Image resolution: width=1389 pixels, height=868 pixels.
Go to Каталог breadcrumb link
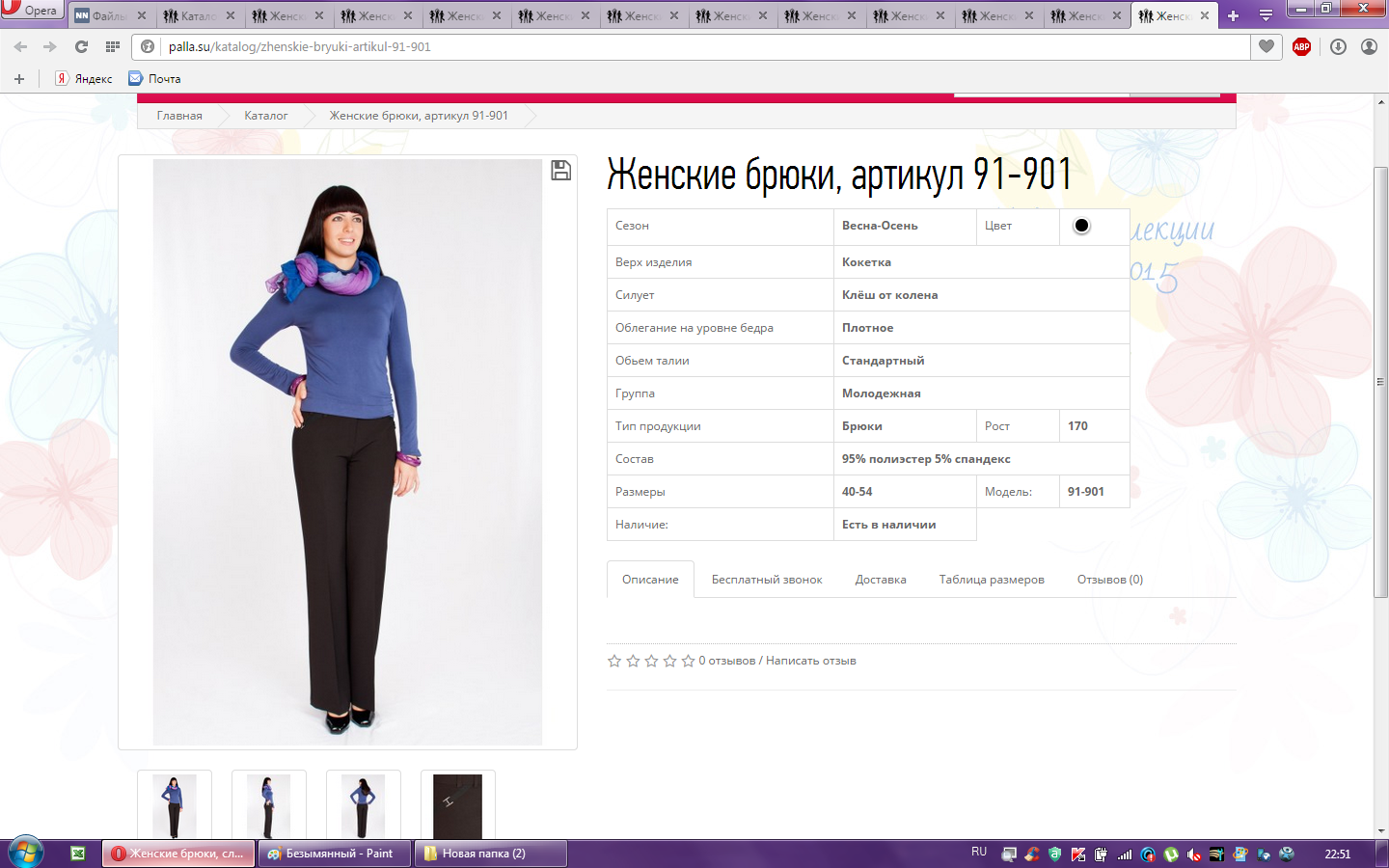pos(265,116)
